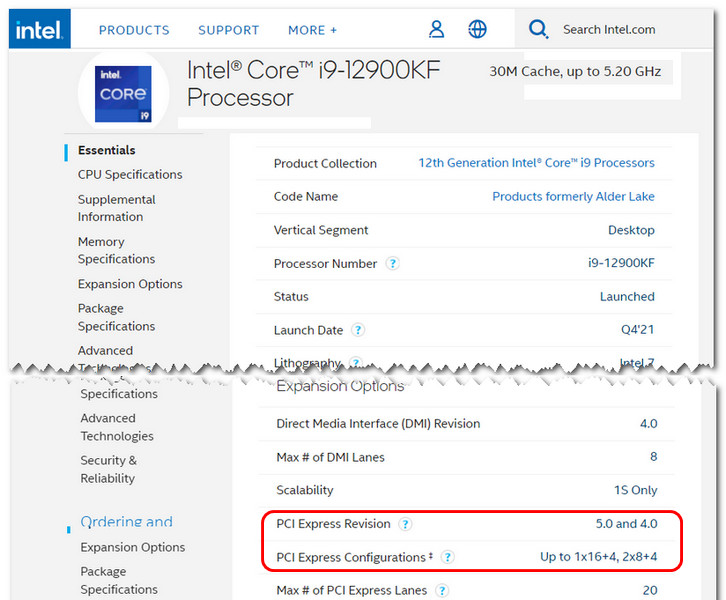
Task: Click the i9-12900KF processor number value
Action: (621, 263)
